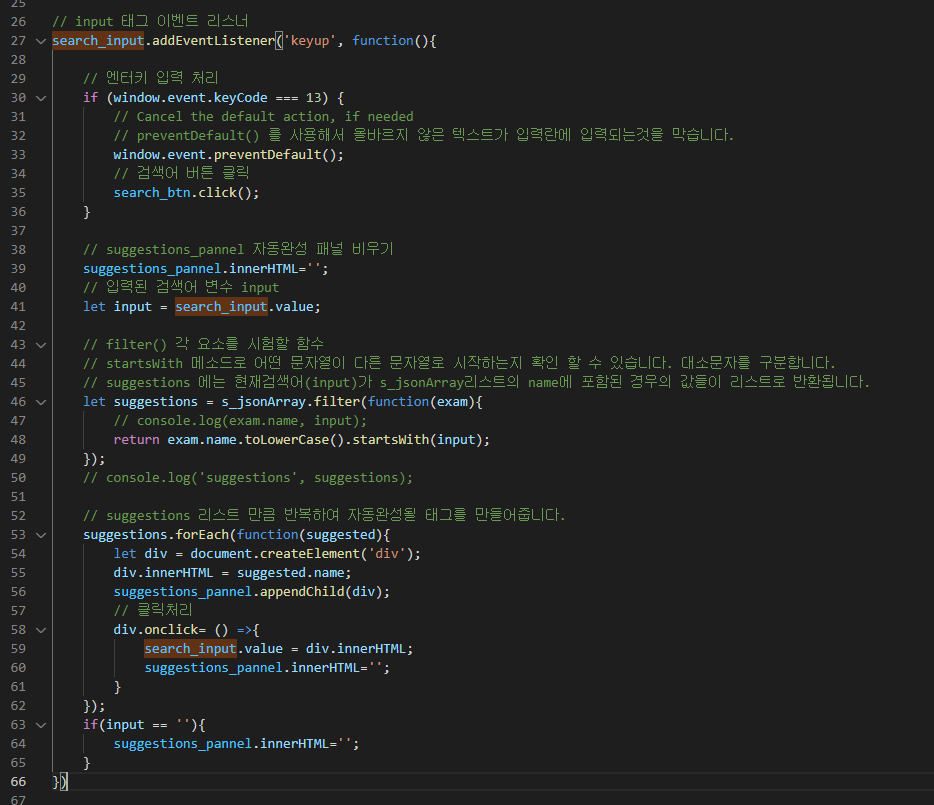Click highlighted search_input on line 27

coord(98,41)
